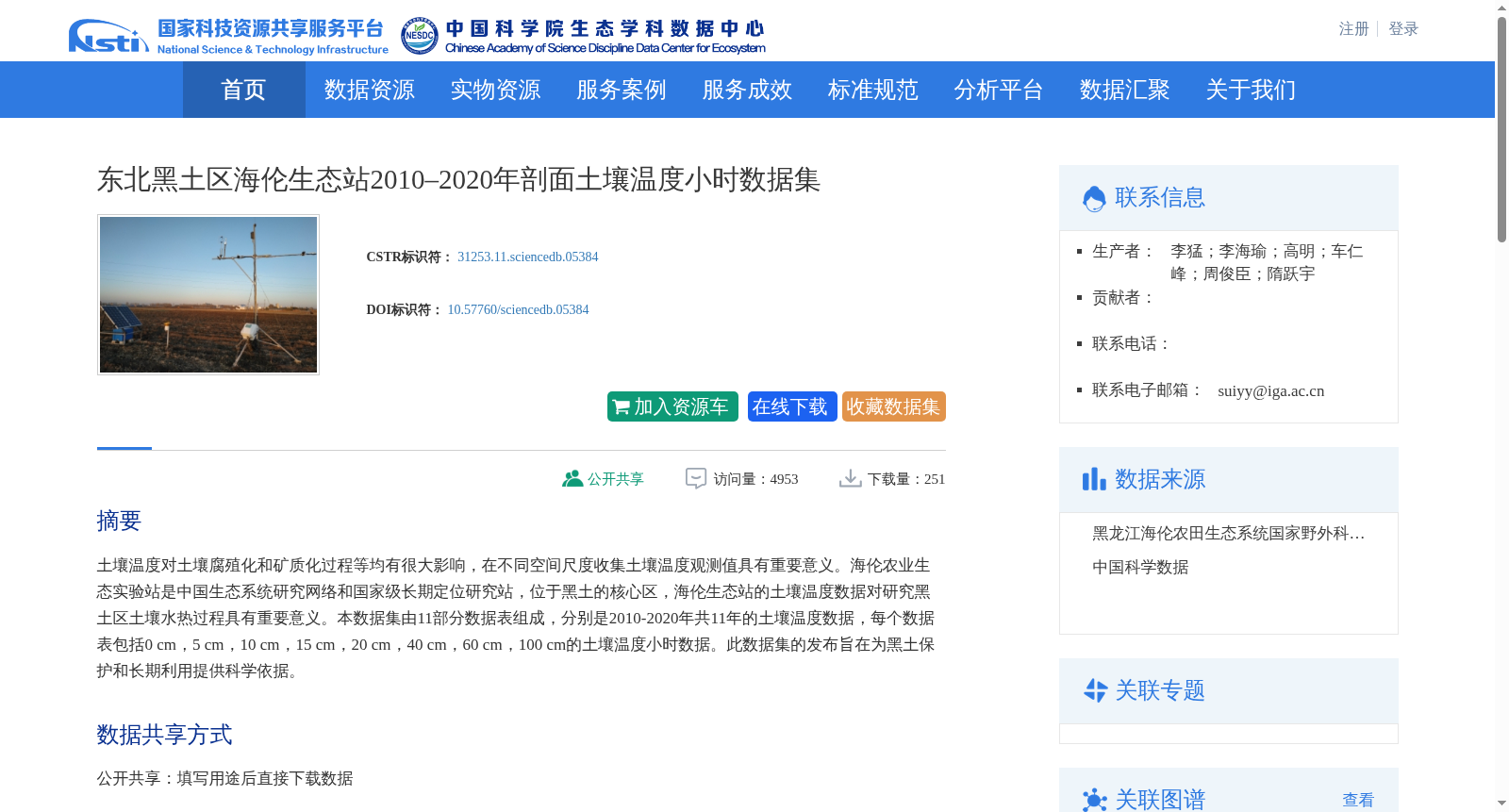
Task: Click 查看 beside 关联图谱
Action: tap(1358, 800)
